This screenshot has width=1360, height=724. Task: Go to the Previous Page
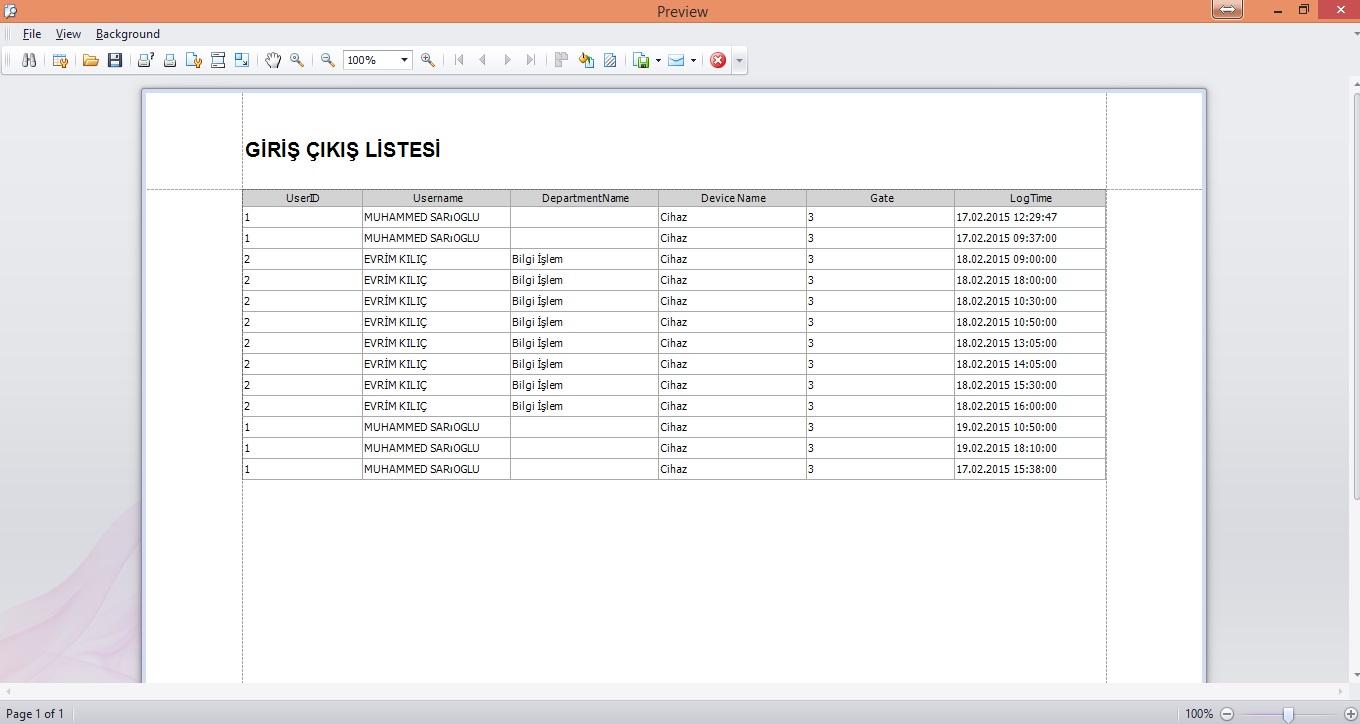pyautogui.click(x=483, y=60)
